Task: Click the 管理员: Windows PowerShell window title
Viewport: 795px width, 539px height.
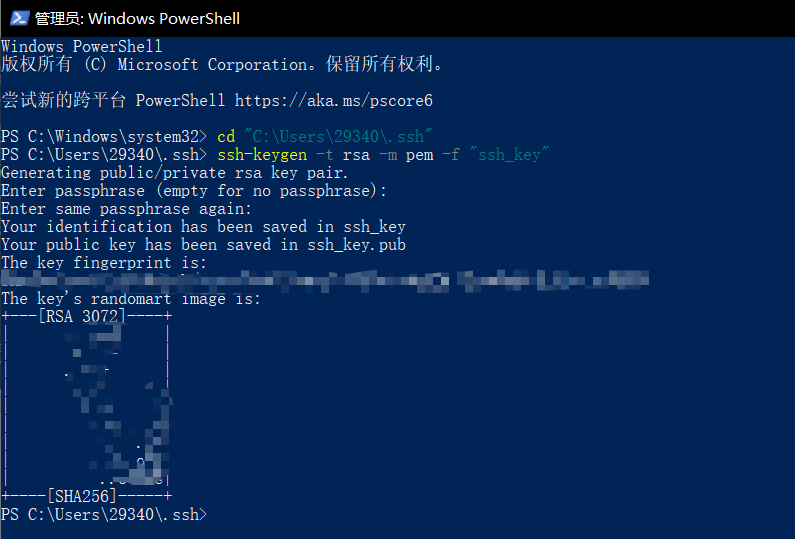Action: click(137, 19)
